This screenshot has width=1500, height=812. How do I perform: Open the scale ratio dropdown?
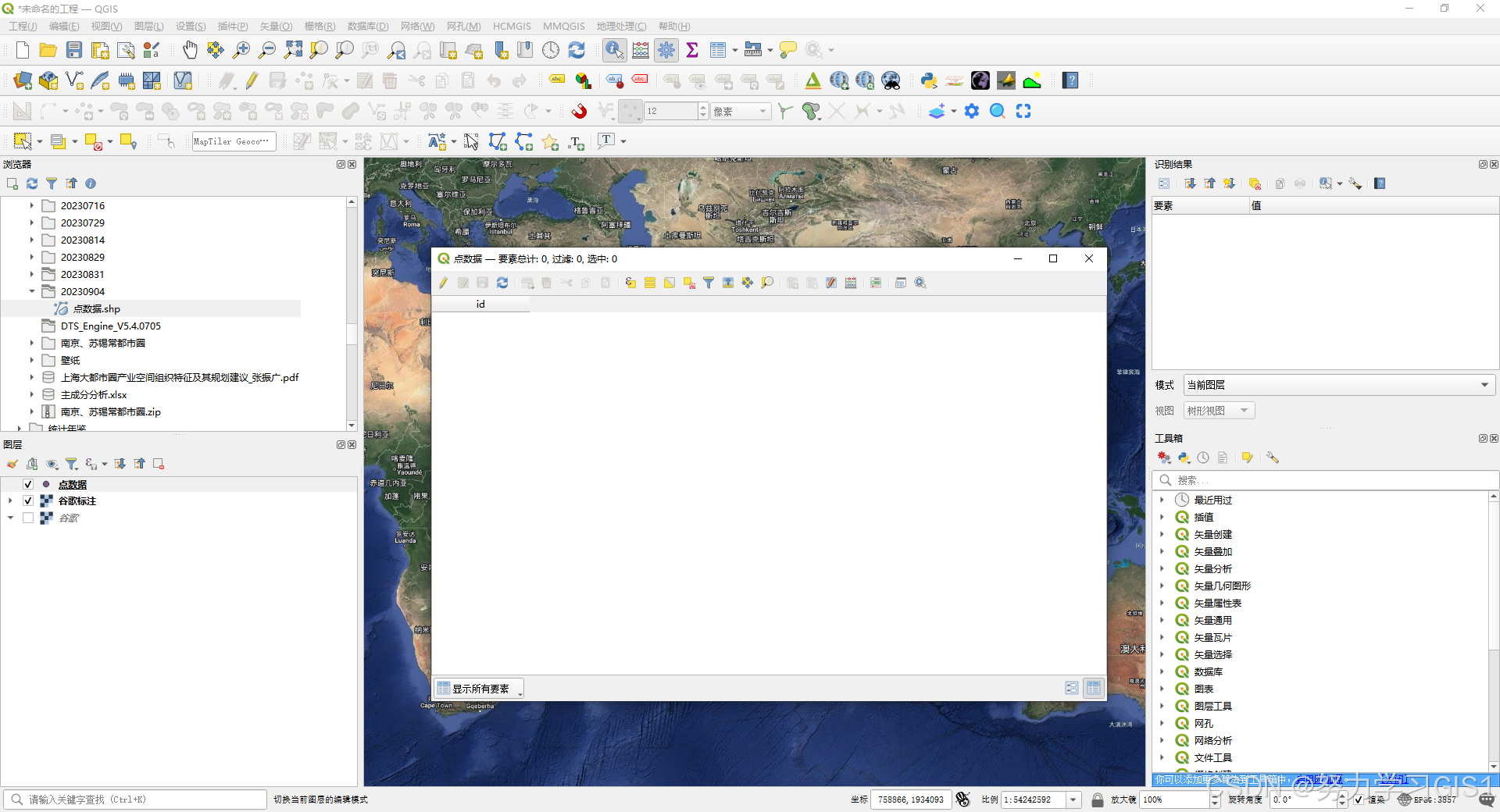1073,800
